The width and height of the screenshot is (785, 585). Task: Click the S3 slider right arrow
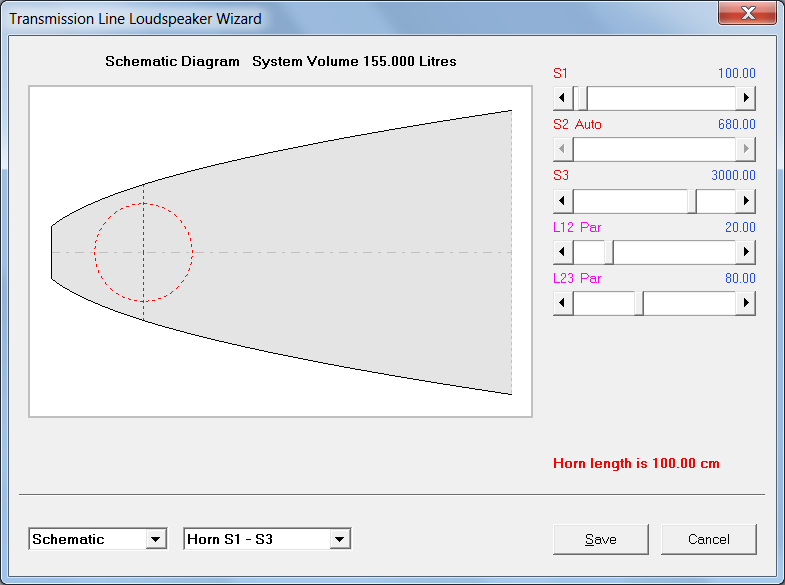[745, 201]
